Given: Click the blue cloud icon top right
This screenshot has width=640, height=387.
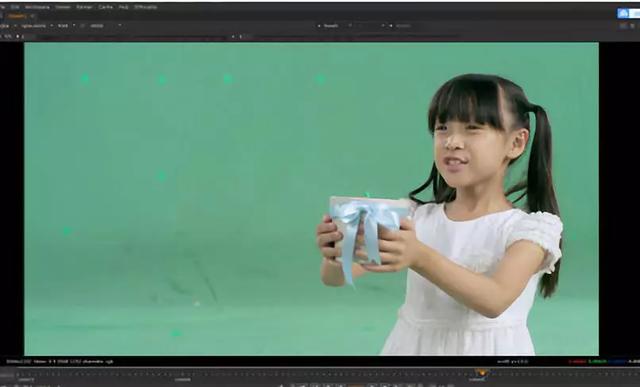Looking at the screenshot, I should point(623,13).
